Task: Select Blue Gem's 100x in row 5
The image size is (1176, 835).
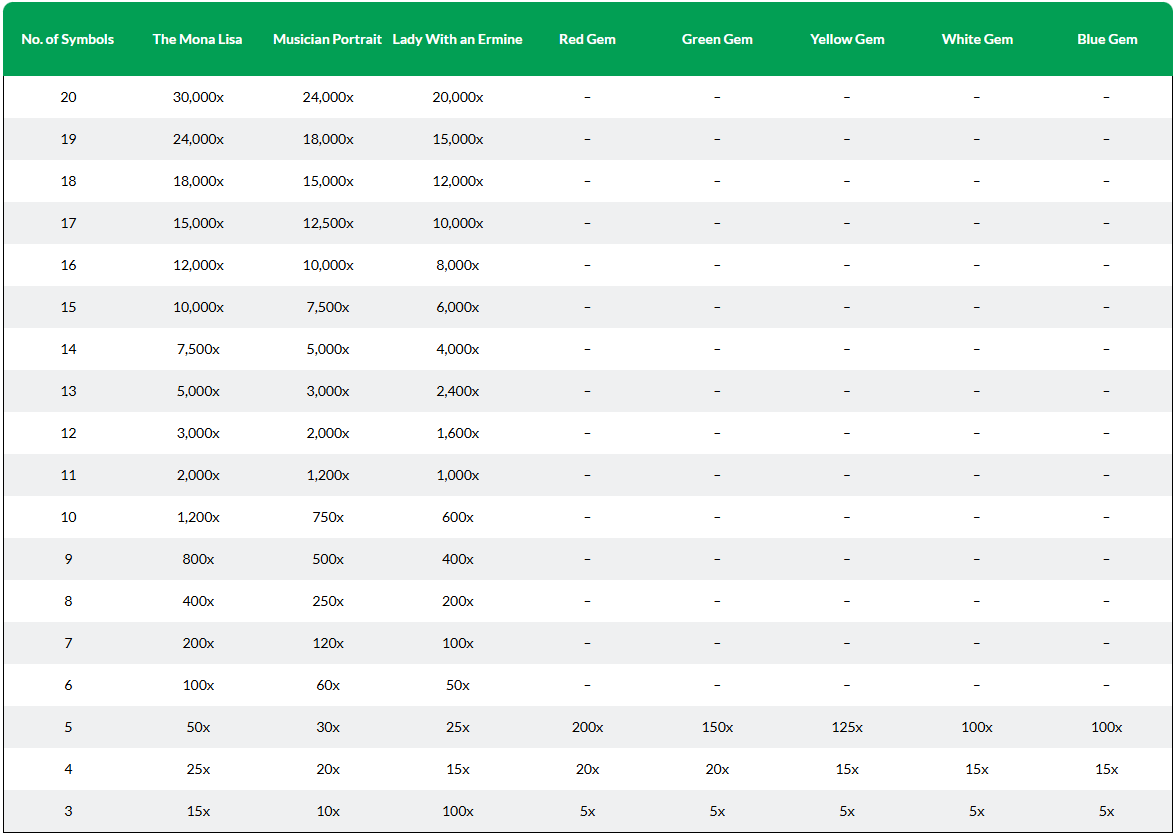Action: (1107, 728)
